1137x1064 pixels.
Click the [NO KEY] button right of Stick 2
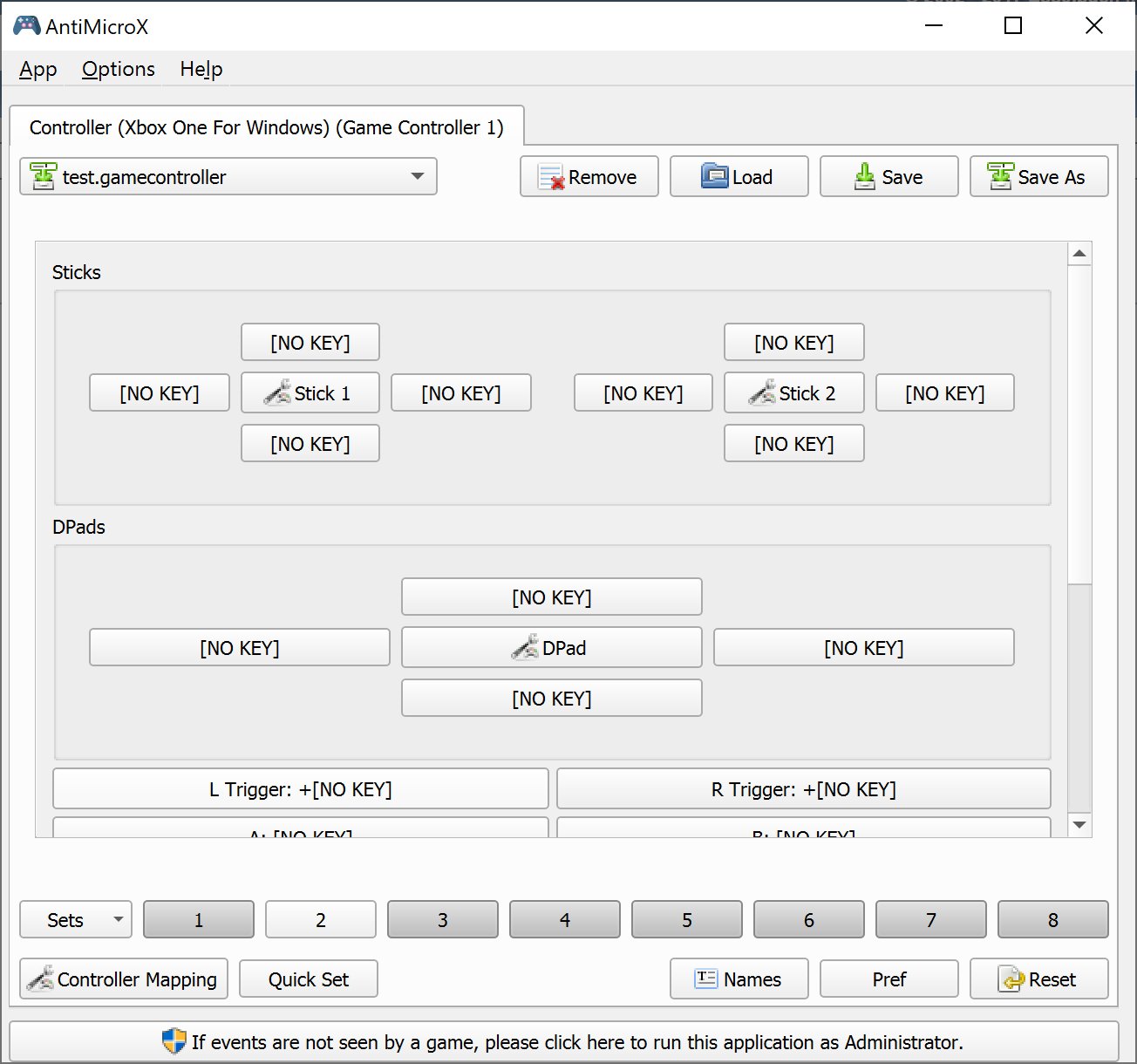click(945, 393)
